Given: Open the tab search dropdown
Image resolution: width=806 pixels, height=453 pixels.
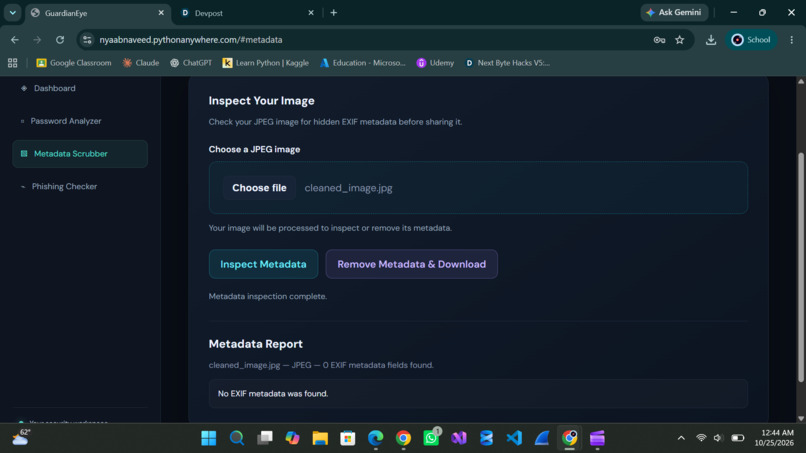Looking at the screenshot, I should pos(12,13).
